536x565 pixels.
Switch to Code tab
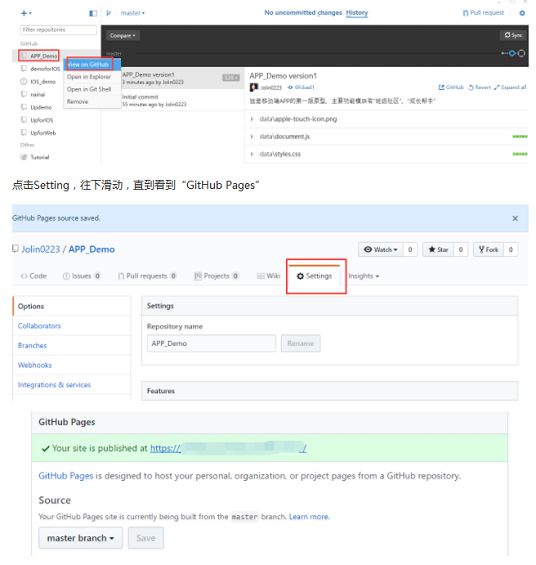34,276
